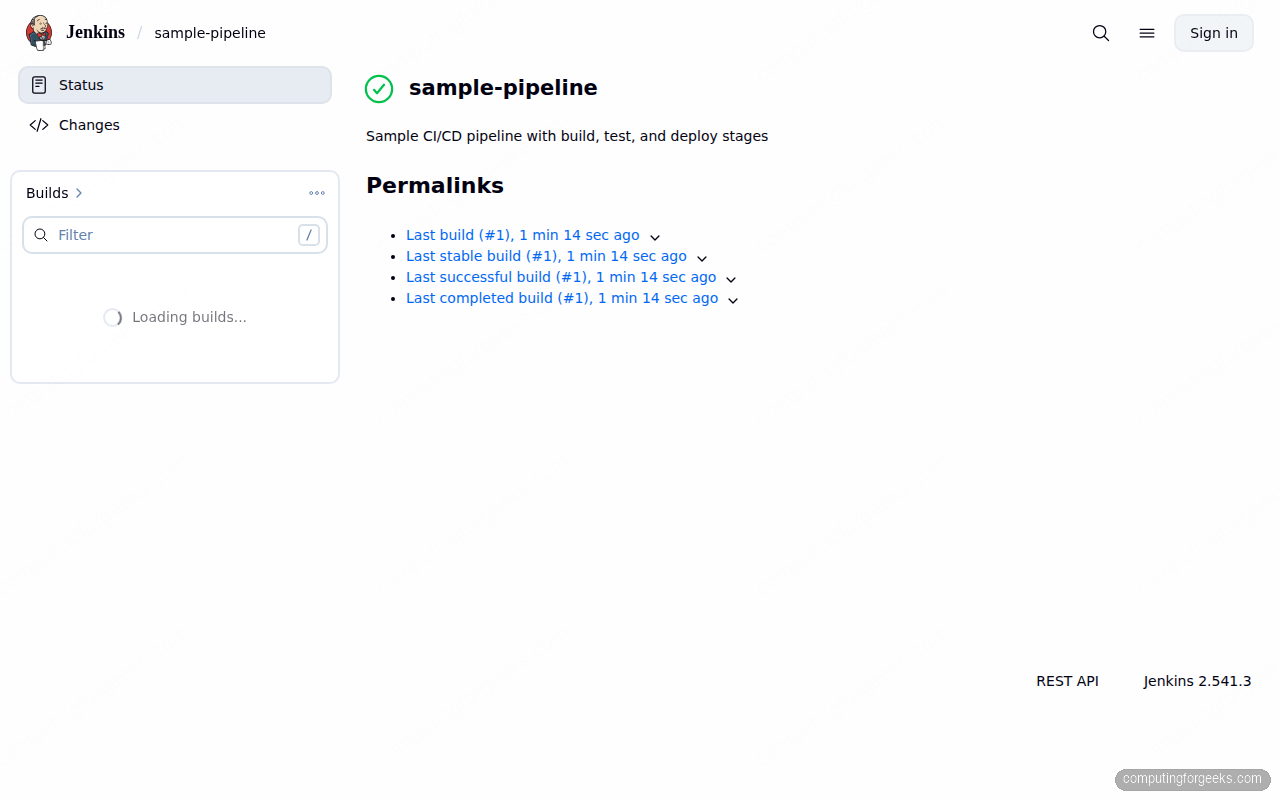Expand the Last build permalink dropdown
This screenshot has height=800, width=1280.
click(x=655, y=237)
